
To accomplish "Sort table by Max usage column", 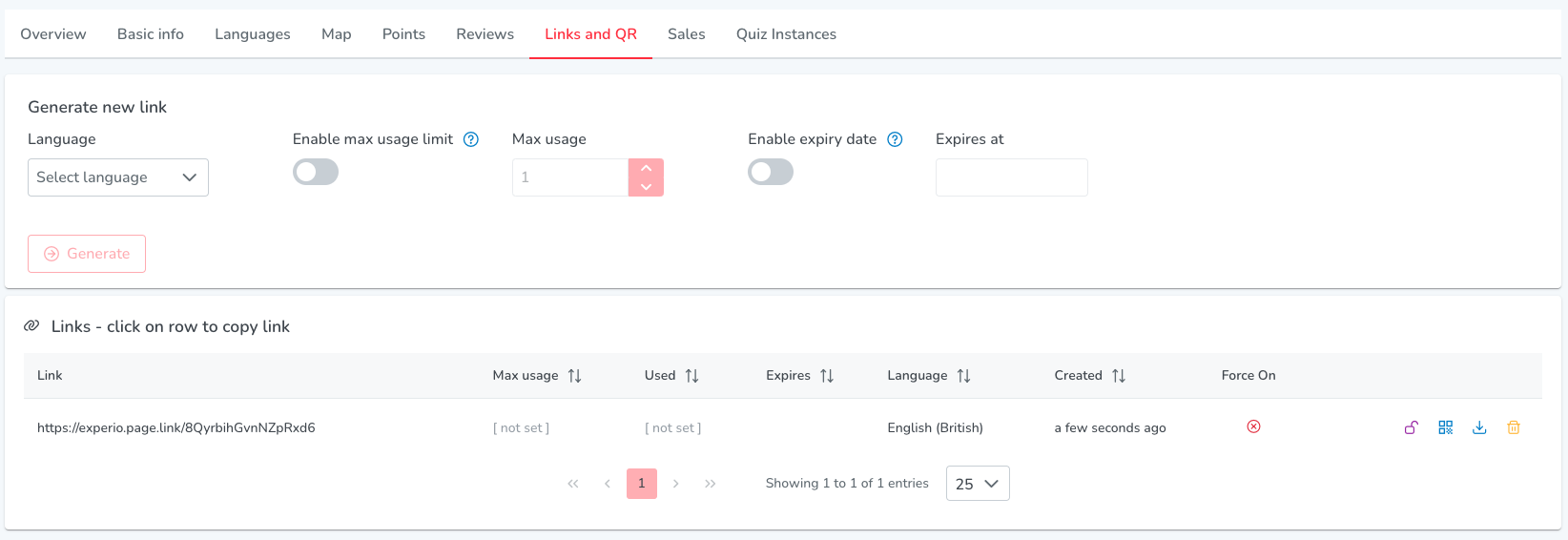I will 574,376.
